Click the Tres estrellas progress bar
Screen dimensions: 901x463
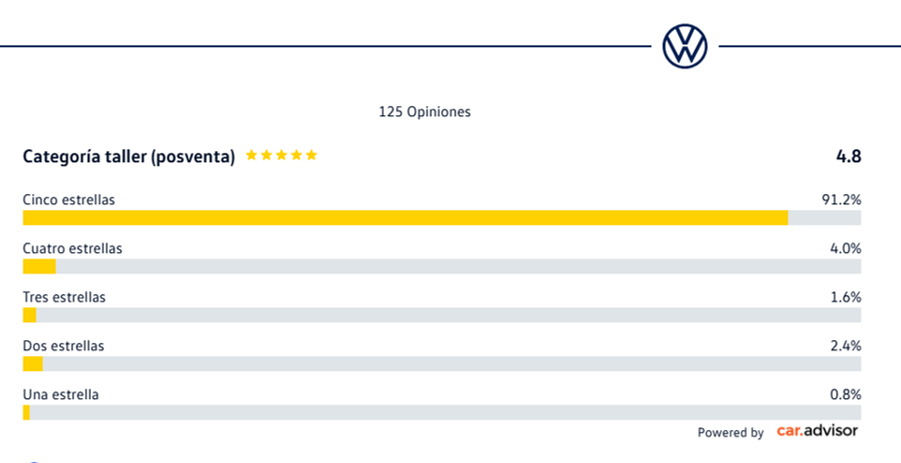(442, 315)
